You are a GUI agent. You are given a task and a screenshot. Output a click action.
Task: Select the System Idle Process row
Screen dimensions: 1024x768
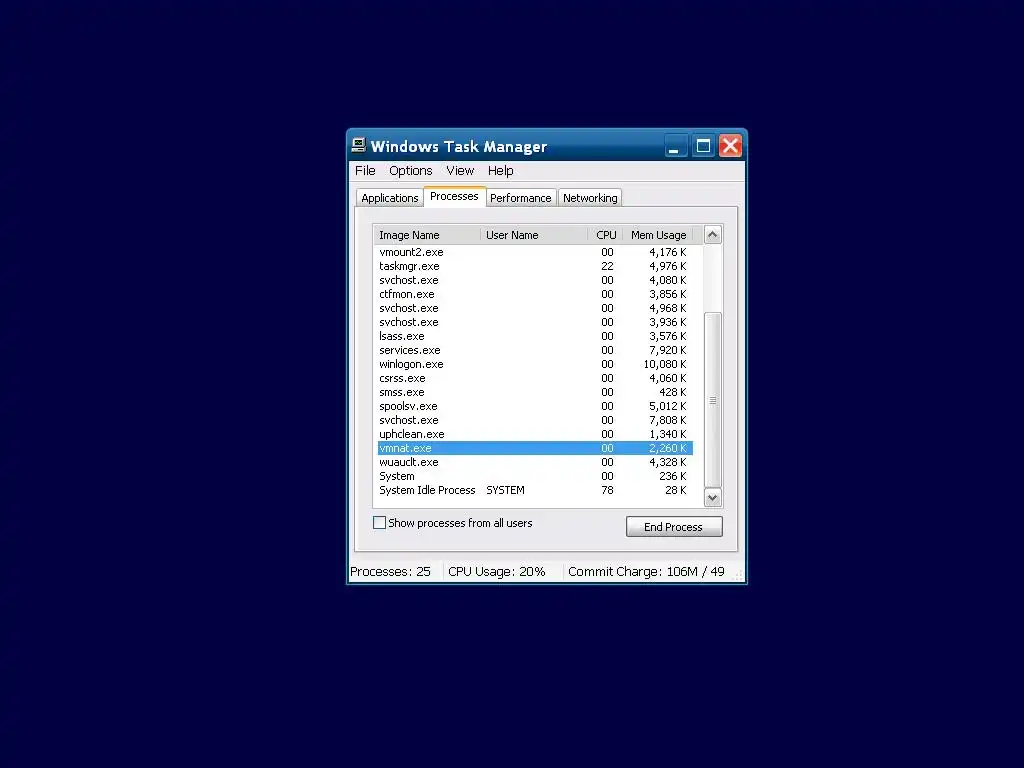coord(535,490)
